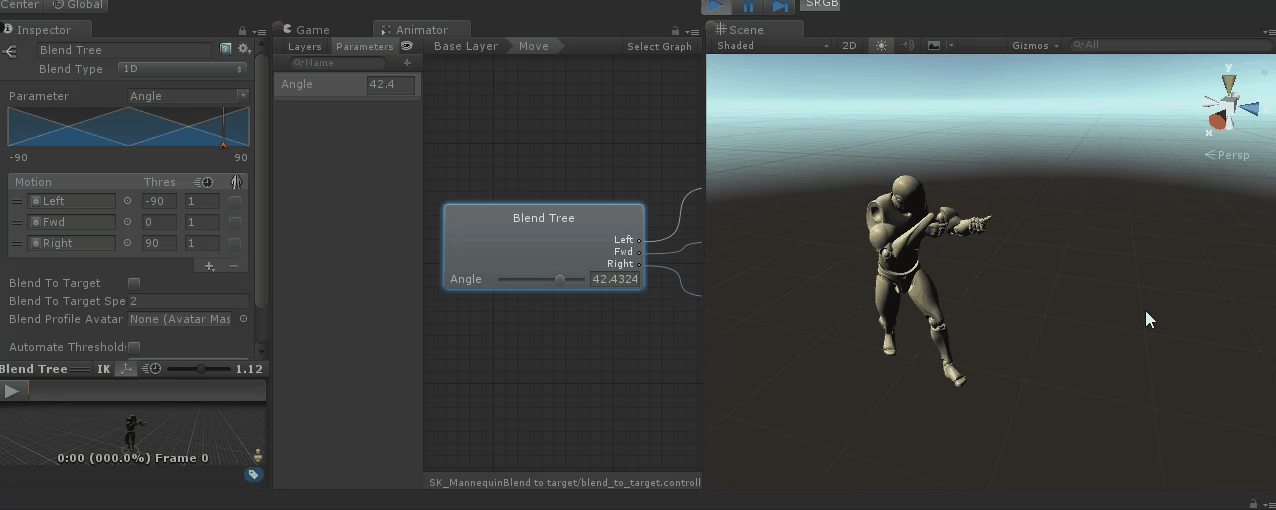Toggle mirror checkbox for Left motion
The width and height of the screenshot is (1276, 510).
235,201
